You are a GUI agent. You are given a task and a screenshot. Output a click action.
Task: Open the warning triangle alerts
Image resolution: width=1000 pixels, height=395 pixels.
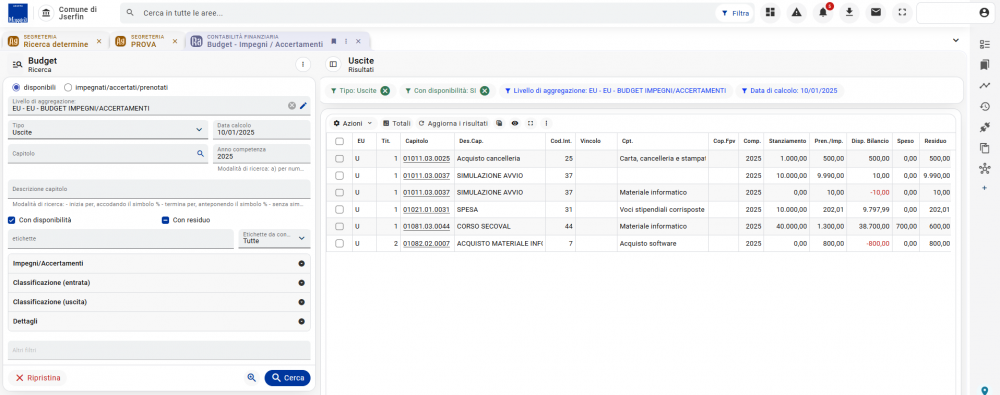[797, 13]
